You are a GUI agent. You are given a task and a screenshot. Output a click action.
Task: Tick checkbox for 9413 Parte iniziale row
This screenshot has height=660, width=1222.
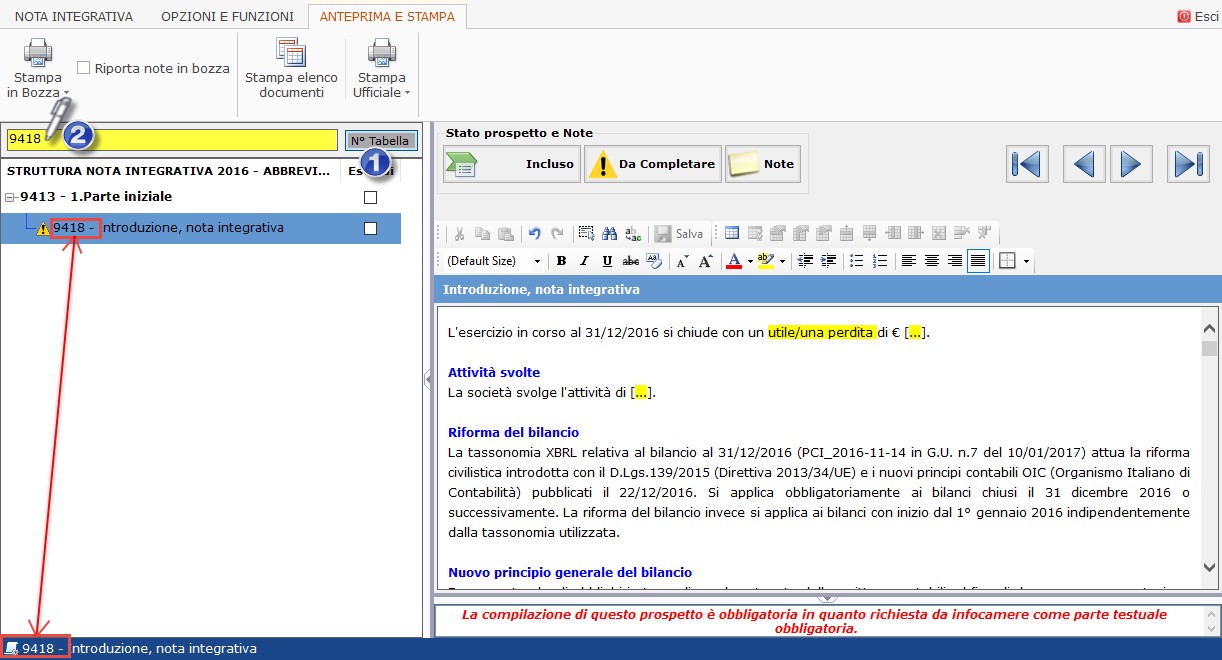tap(371, 197)
